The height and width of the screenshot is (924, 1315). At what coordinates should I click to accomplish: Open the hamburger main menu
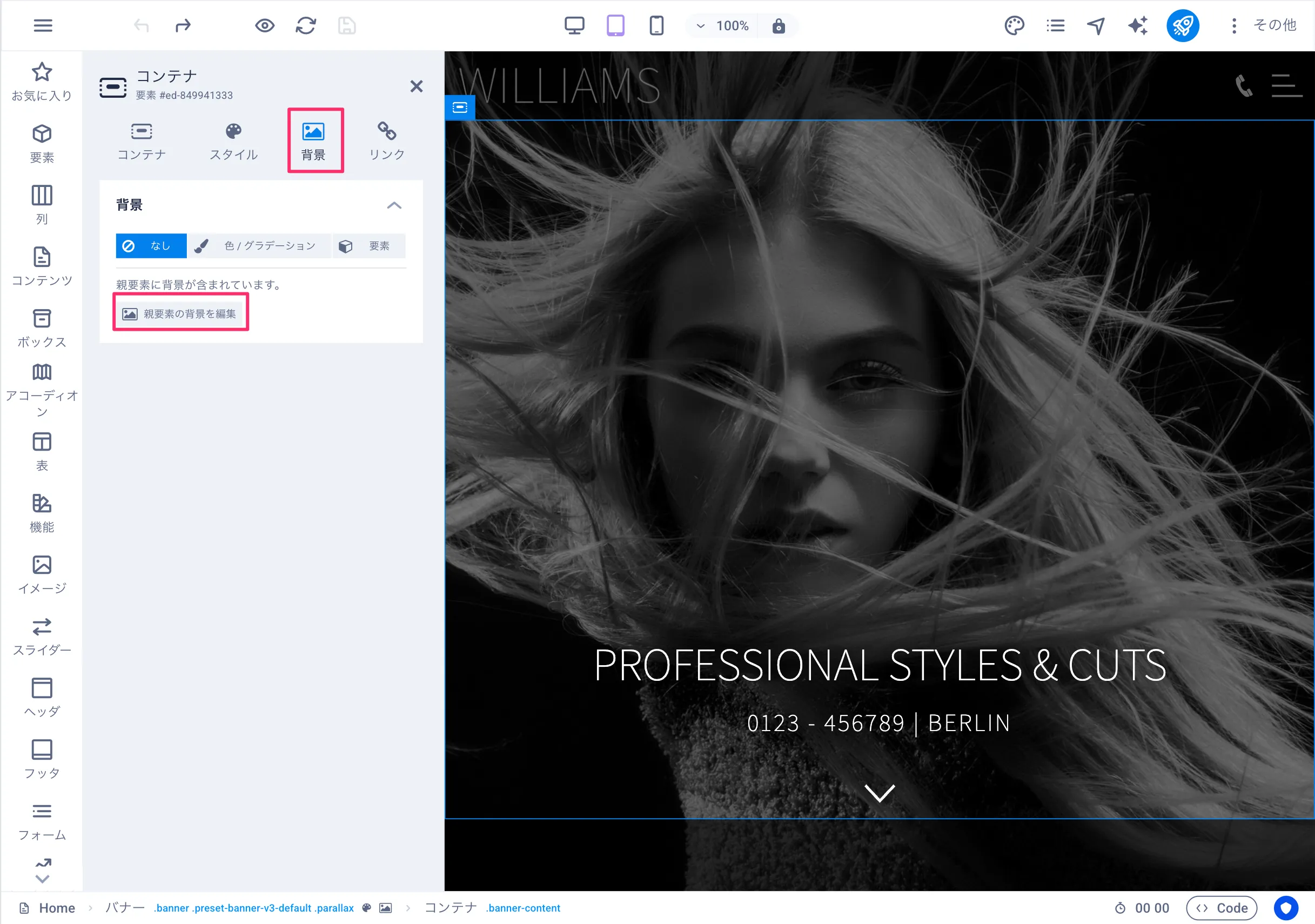click(x=43, y=26)
